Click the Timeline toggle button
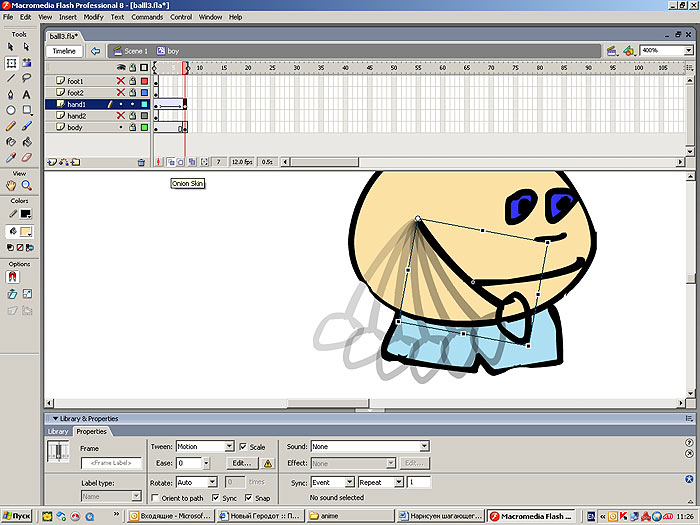 click(x=64, y=51)
